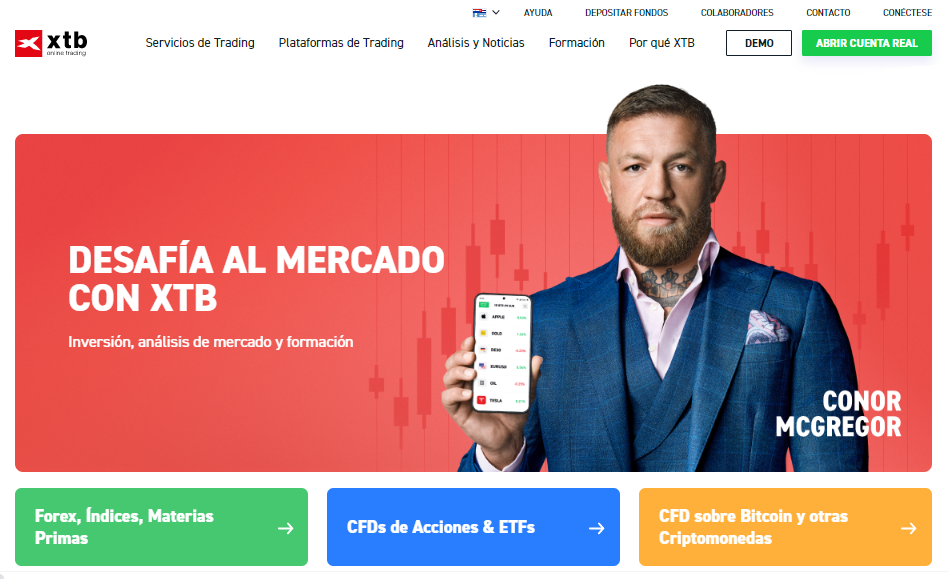The height and width of the screenshot is (579, 949).
Task: Click the language flag icon
Action: [479, 13]
